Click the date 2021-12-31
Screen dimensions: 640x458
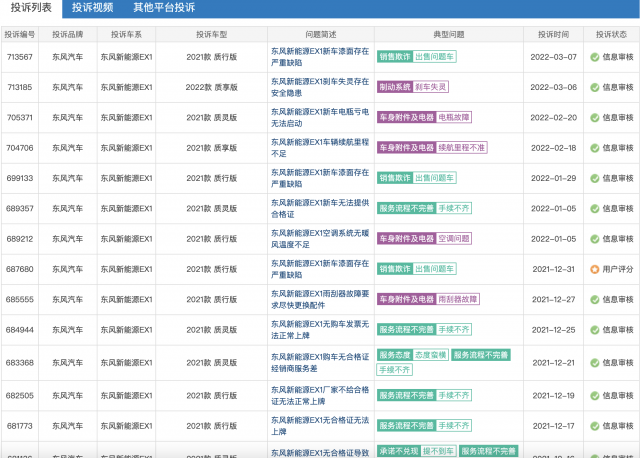coord(553,269)
